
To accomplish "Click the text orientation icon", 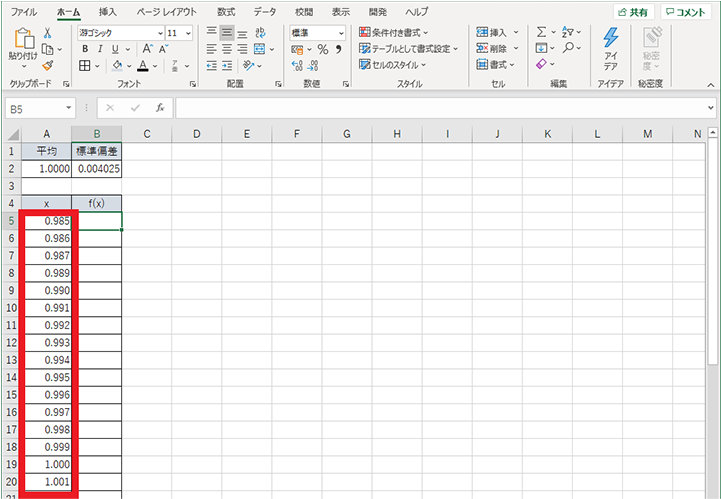I will coord(249,66).
